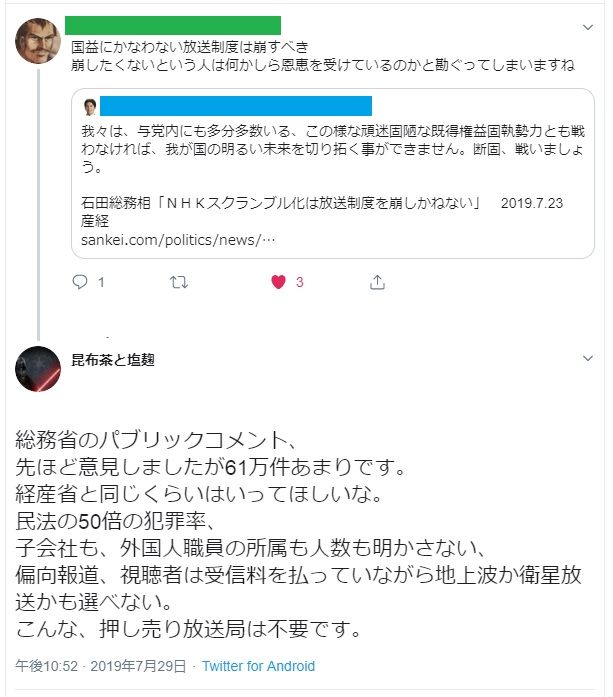The width and height of the screenshot is (613, 697).
Task: Click the reply speech bubble icon
Action: 81,282
